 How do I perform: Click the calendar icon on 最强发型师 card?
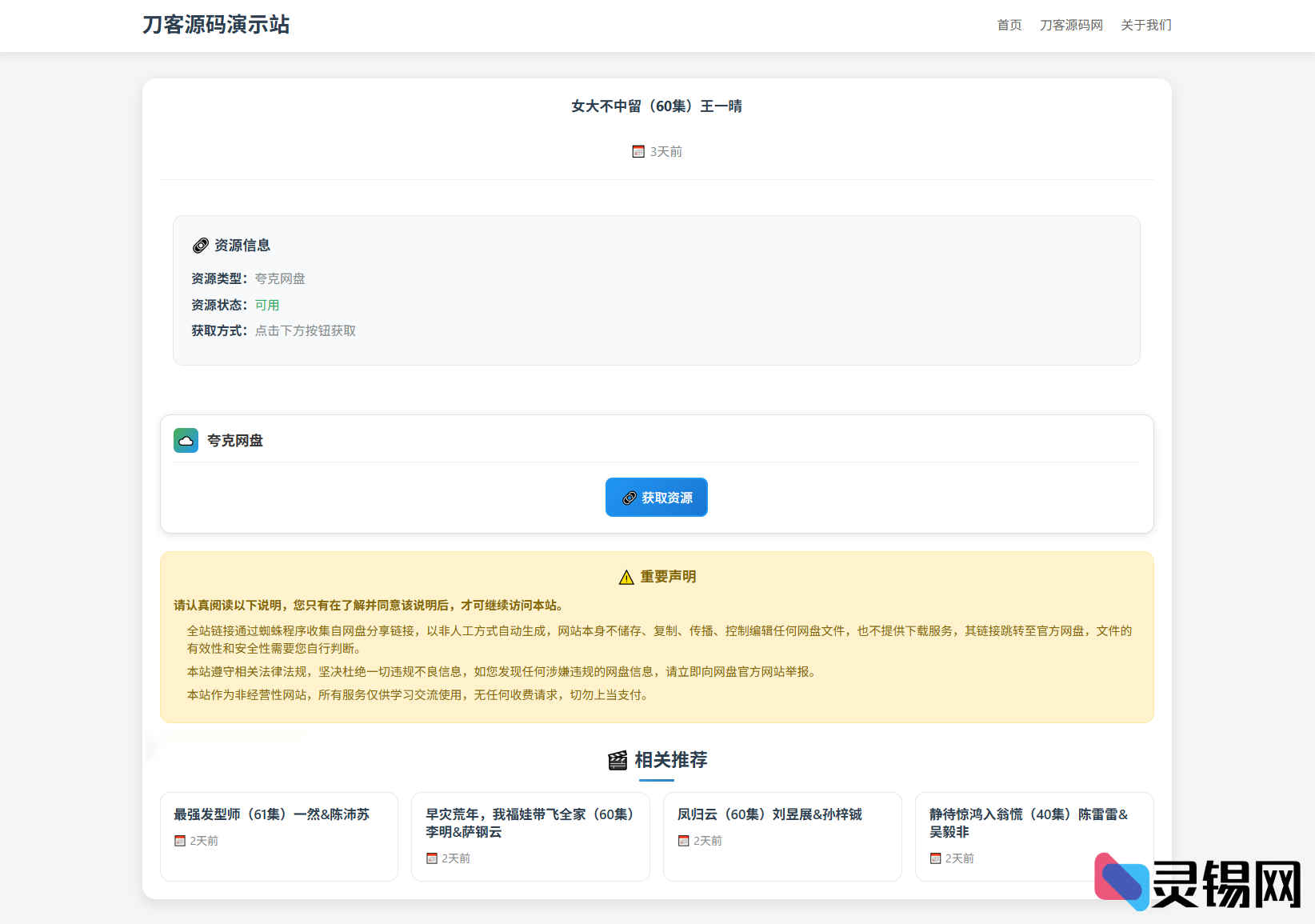[179, 840]
